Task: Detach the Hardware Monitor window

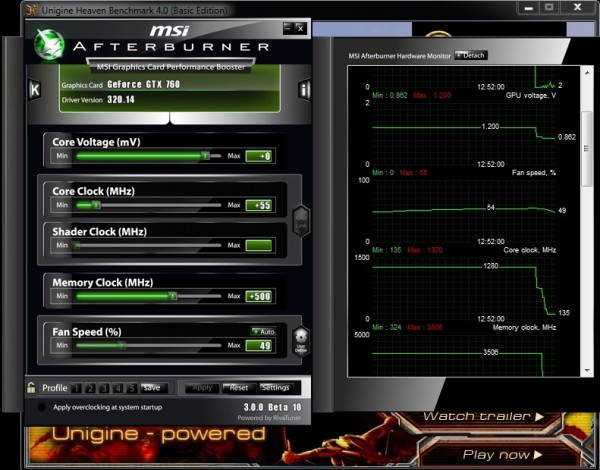Action: click(x=470, y=55)
